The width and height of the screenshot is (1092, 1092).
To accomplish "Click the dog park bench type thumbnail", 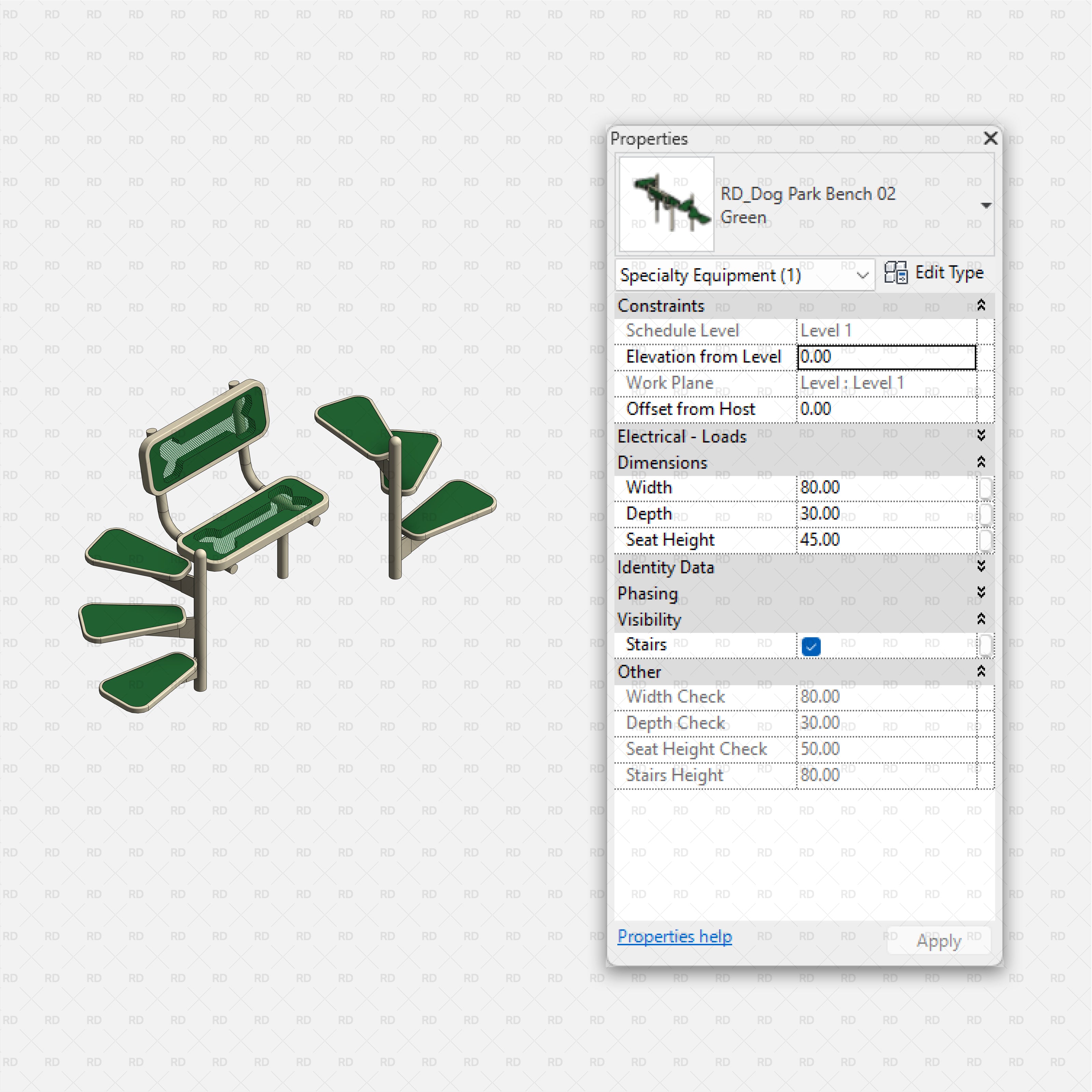I will coord(666,204).
